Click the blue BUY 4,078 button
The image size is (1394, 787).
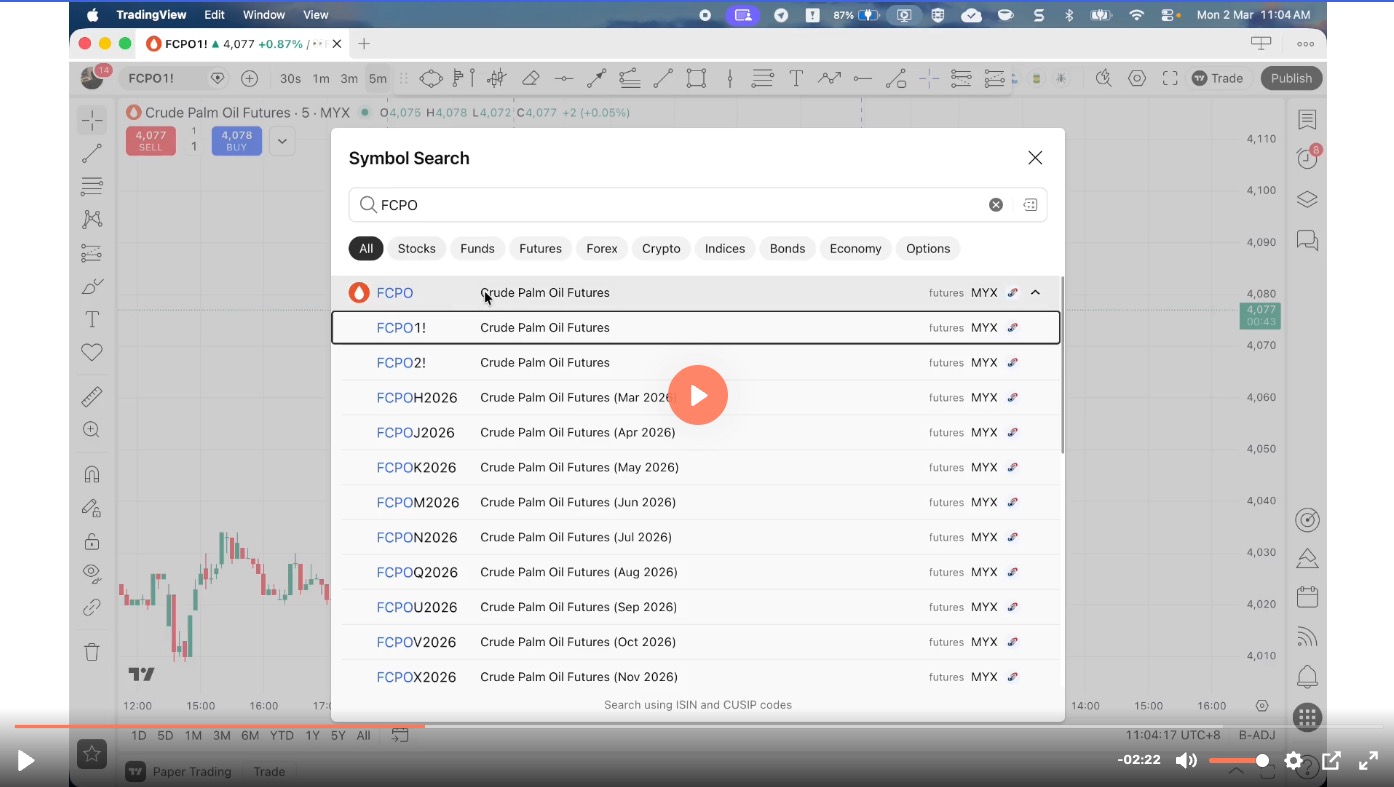(237, 141)
